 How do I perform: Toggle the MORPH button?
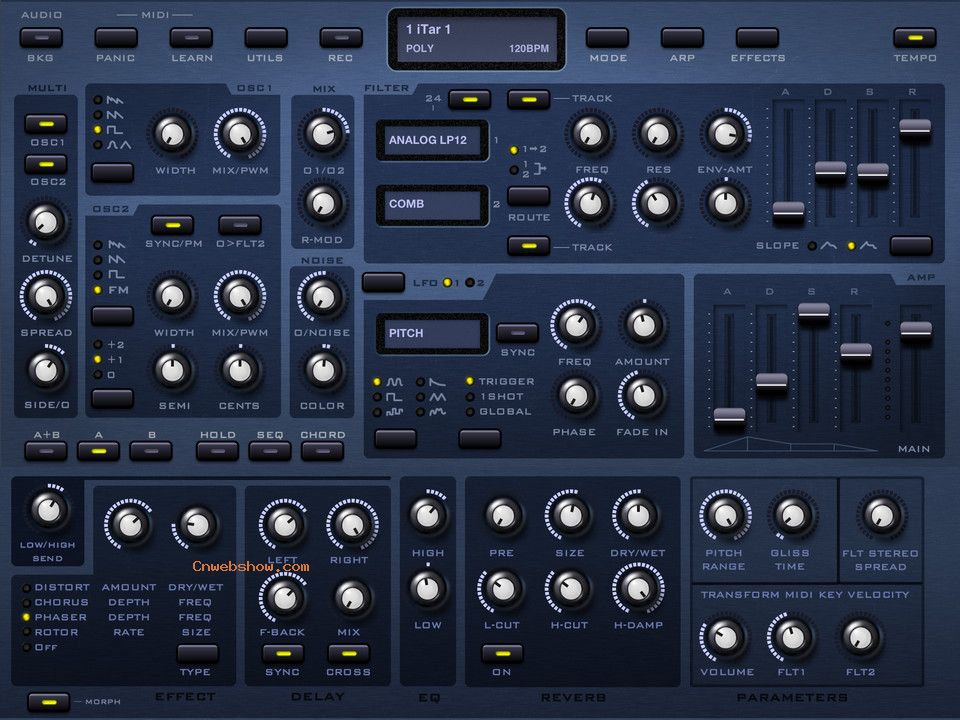(x=48, y=701)
